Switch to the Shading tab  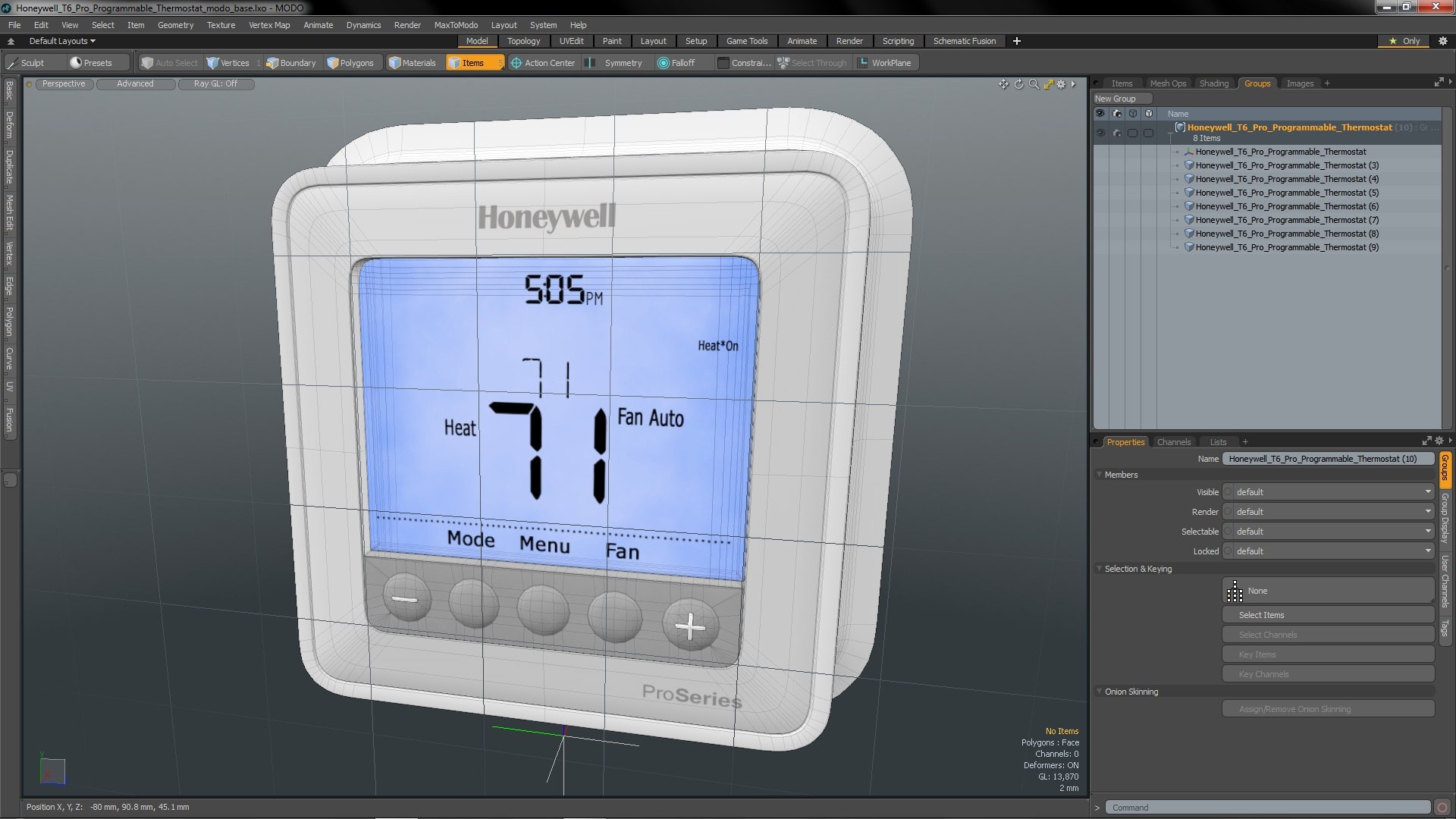(x=1213, y=83)
